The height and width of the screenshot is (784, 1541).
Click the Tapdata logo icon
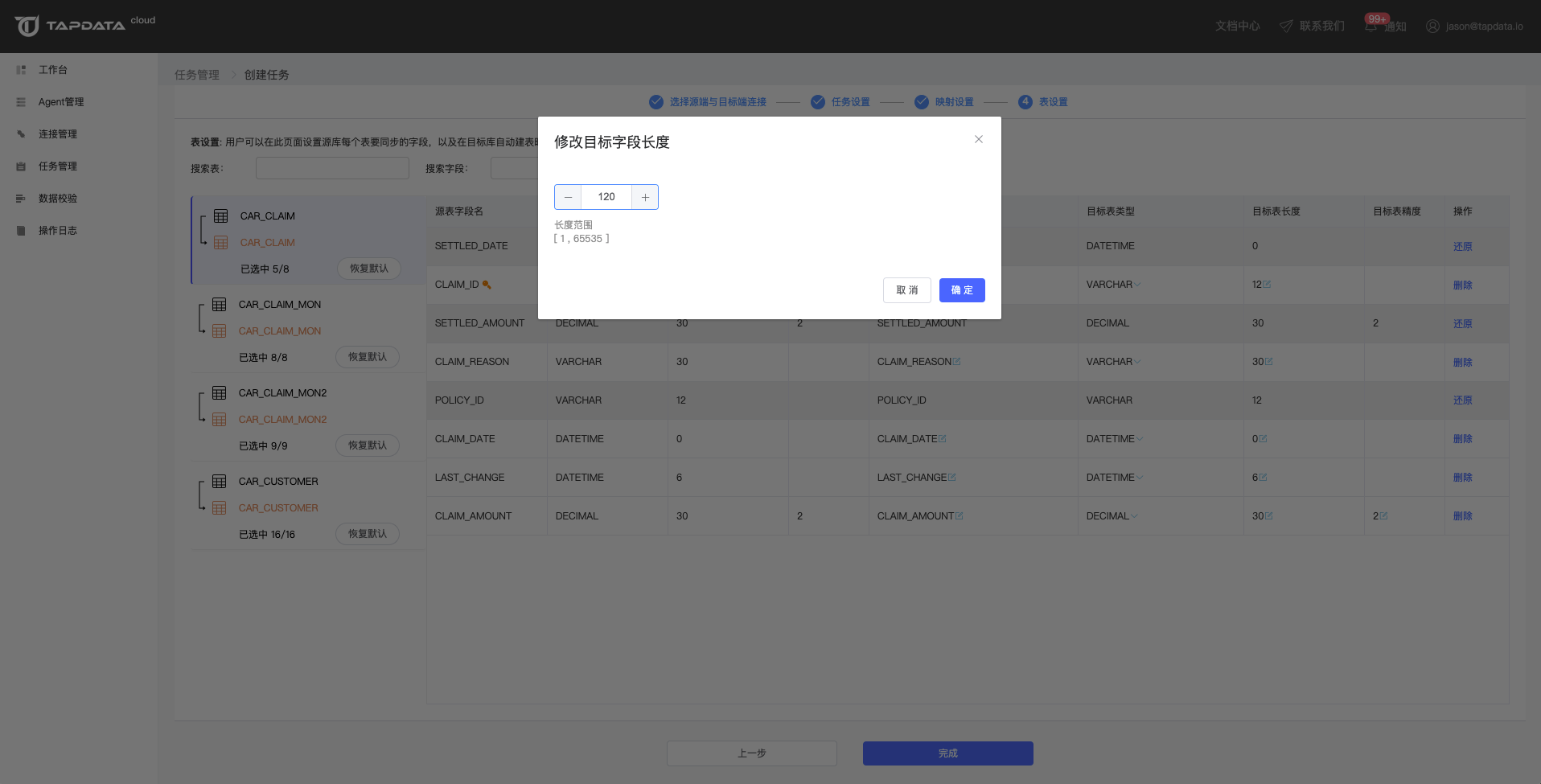(27, 26)
